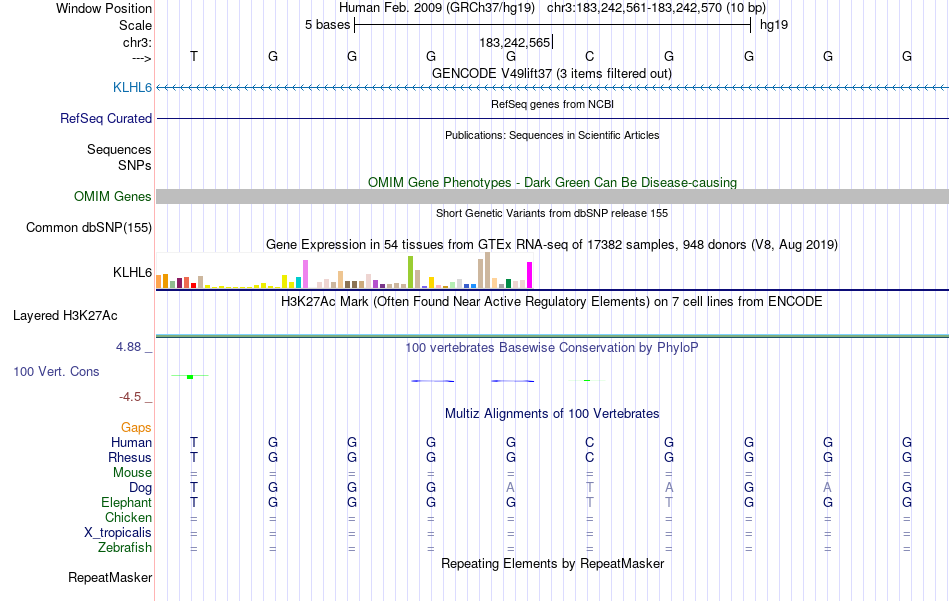Click the tall yellow-green GTEx expression bar
This screenshot has width=950, height=601.
click(410, 272)
